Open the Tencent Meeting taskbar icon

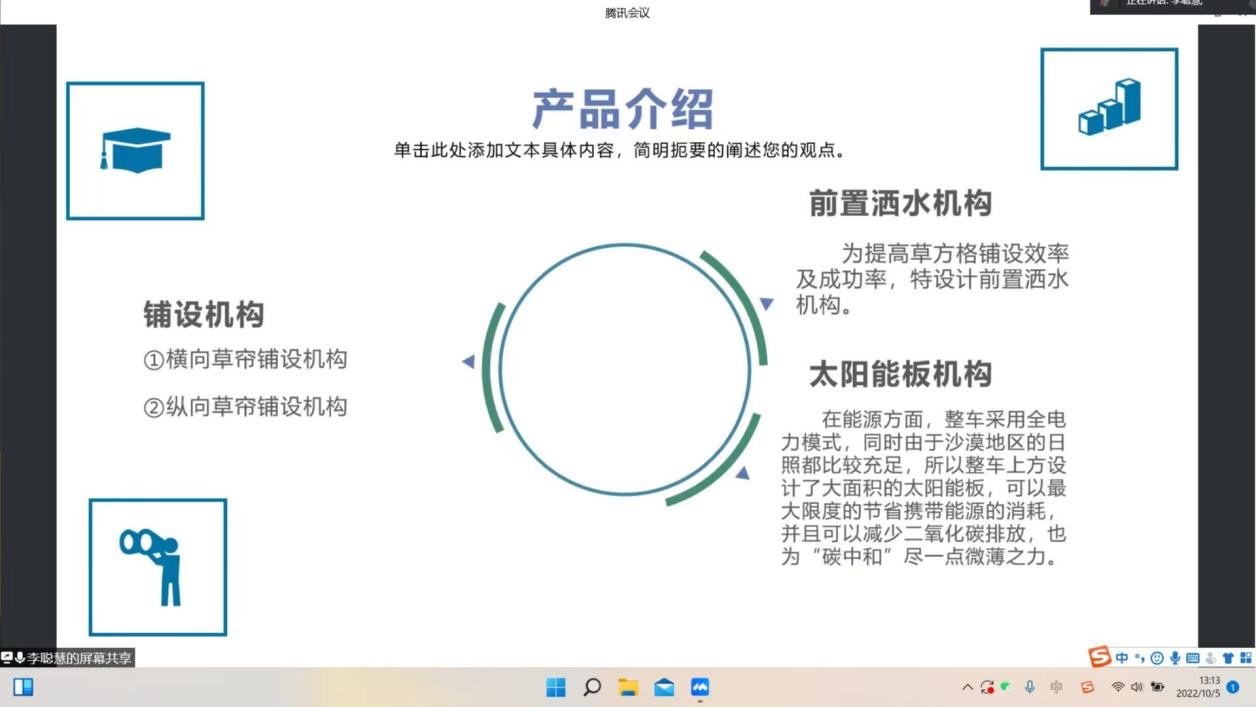[700, 687]
